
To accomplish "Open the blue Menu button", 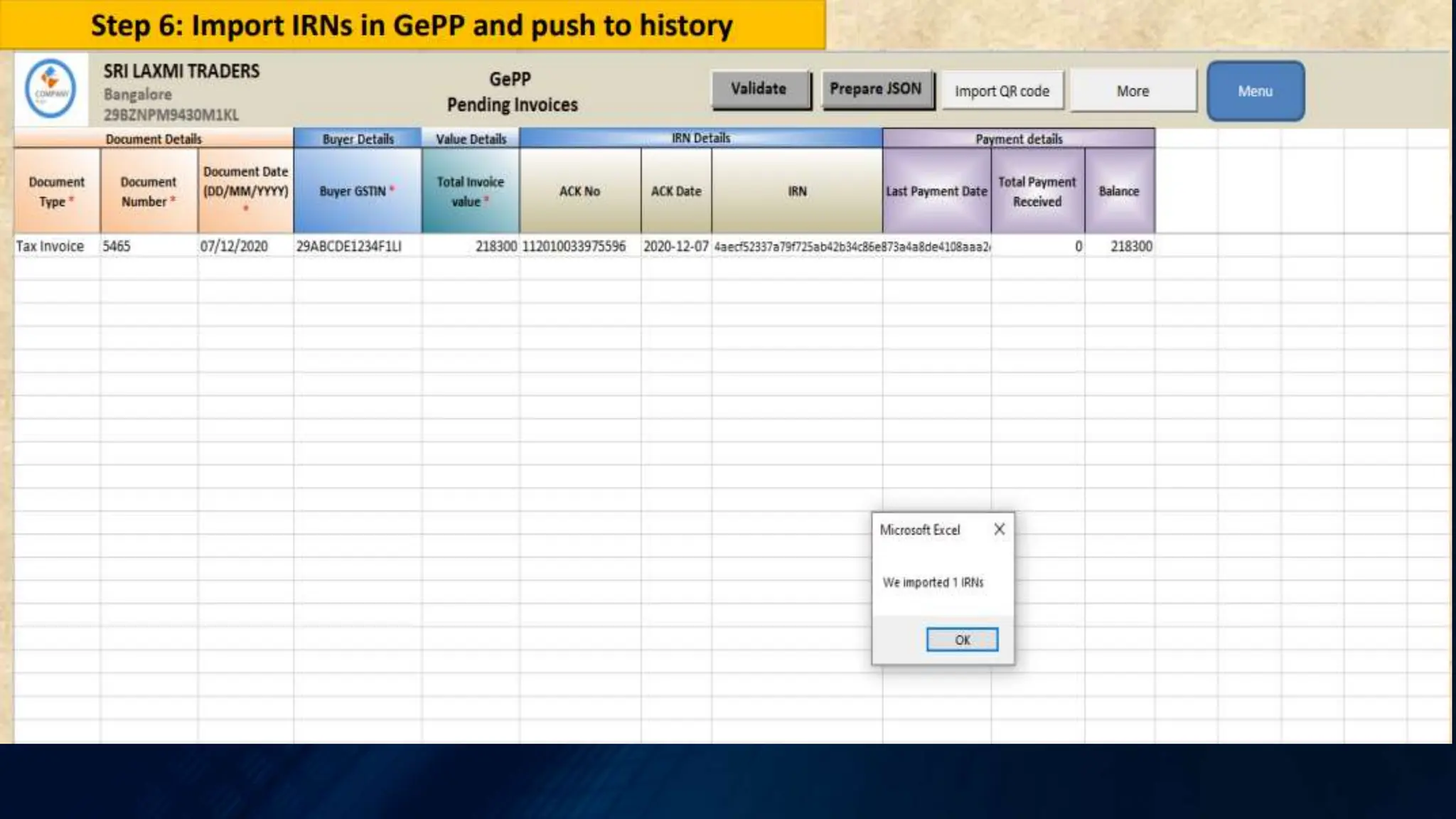I will [x=1255, y=91].
